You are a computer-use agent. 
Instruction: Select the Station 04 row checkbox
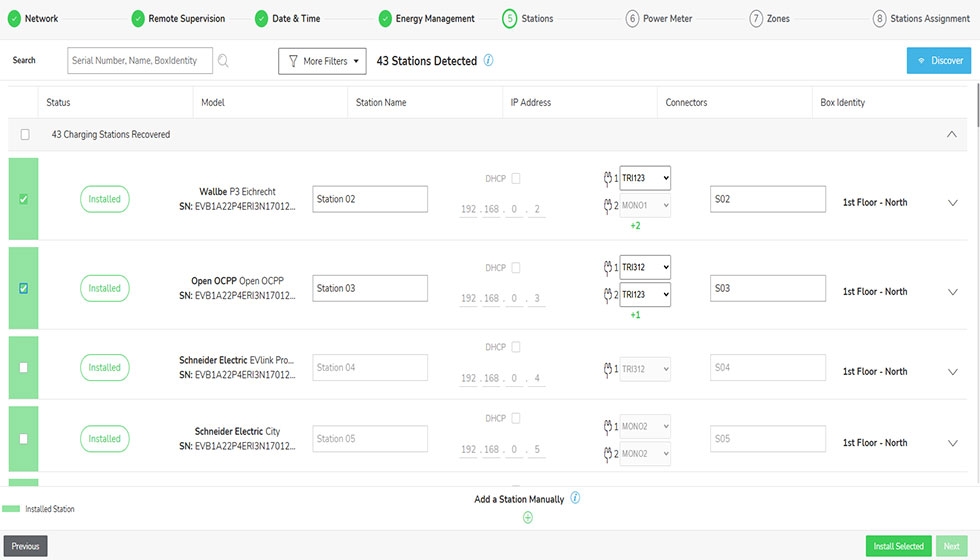24,367
